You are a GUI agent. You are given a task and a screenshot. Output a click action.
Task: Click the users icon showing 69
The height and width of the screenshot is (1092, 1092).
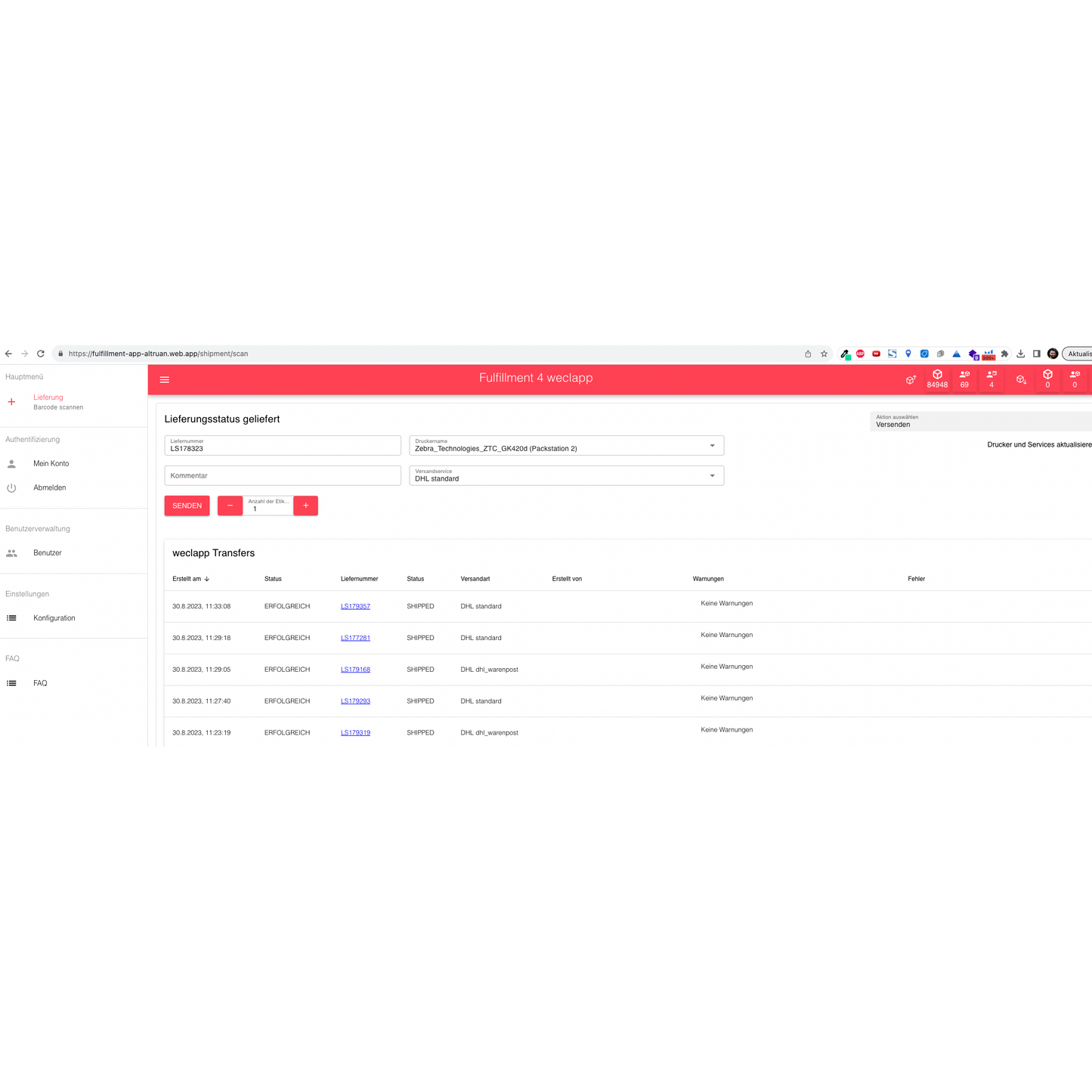pos(964,379)
